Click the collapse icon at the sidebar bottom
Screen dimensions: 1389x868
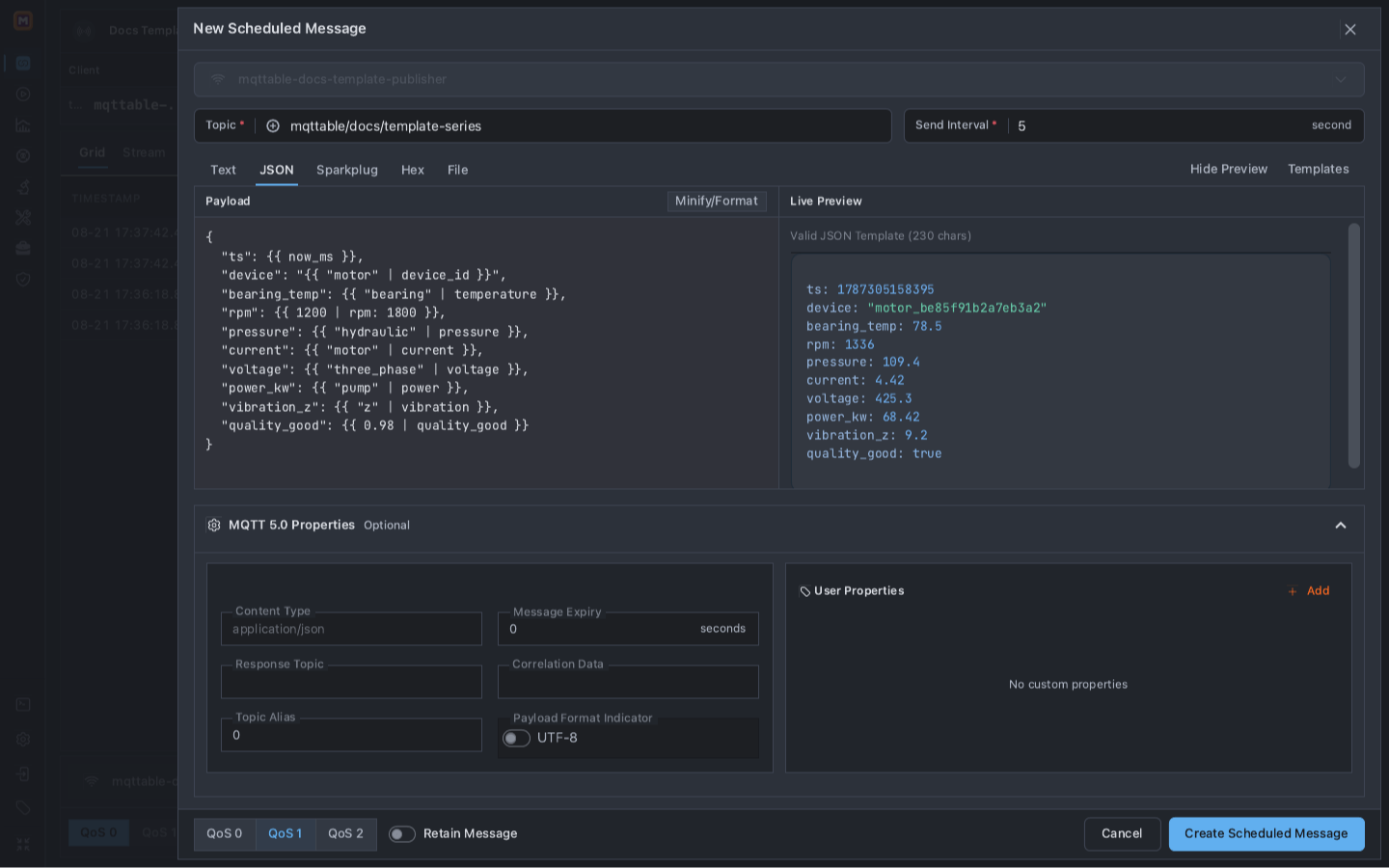point(23,844)
